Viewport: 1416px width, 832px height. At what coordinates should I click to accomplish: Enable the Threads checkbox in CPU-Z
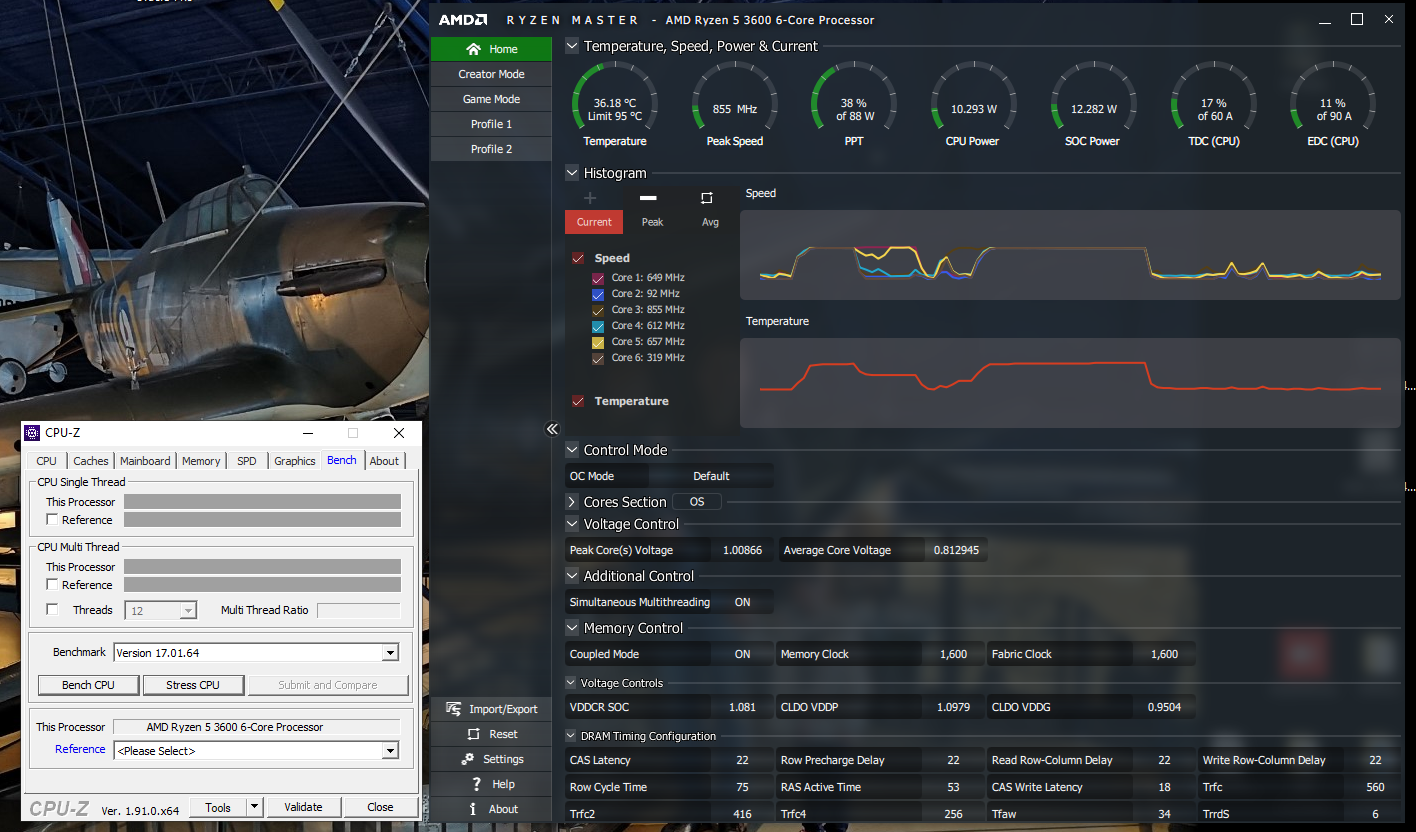tap(52, 610)
